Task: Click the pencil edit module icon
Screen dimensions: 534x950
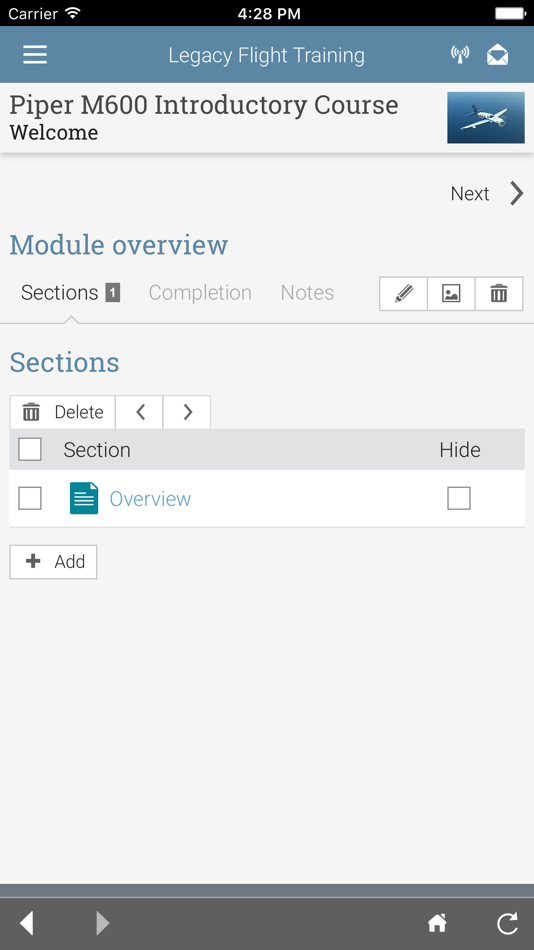Action: [x=404, y=294]
